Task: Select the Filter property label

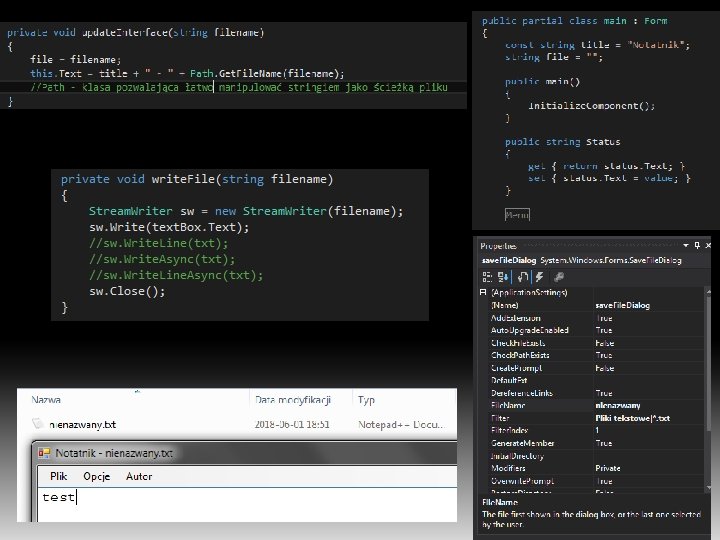Action: [500, 418]
